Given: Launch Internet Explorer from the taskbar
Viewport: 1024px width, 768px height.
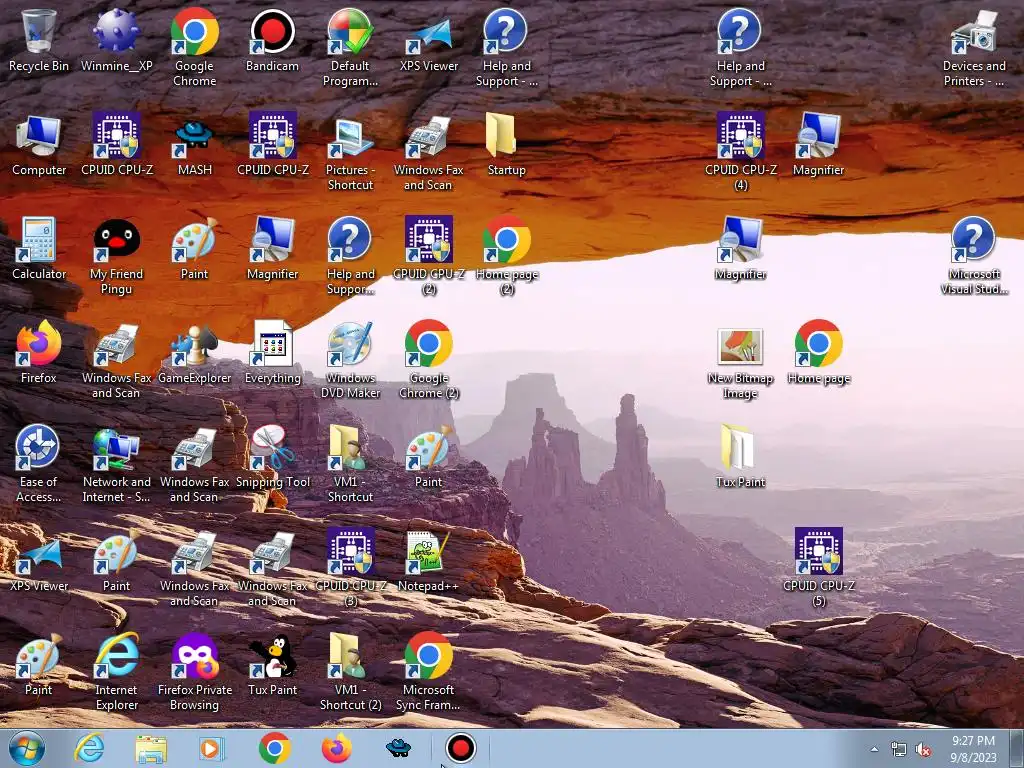Looking at the screenshot, I should click(x=89, y=748).
